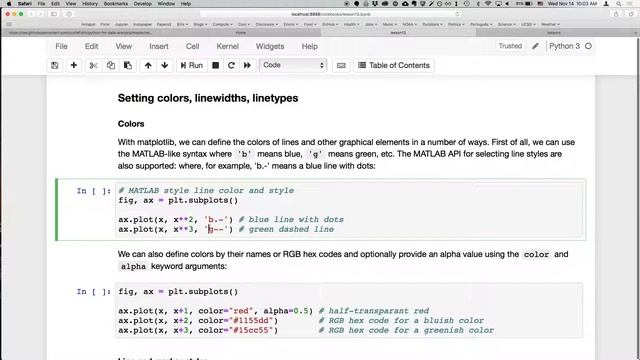Expand the UCSD bookmarks folder

click(x=528, y=24)
